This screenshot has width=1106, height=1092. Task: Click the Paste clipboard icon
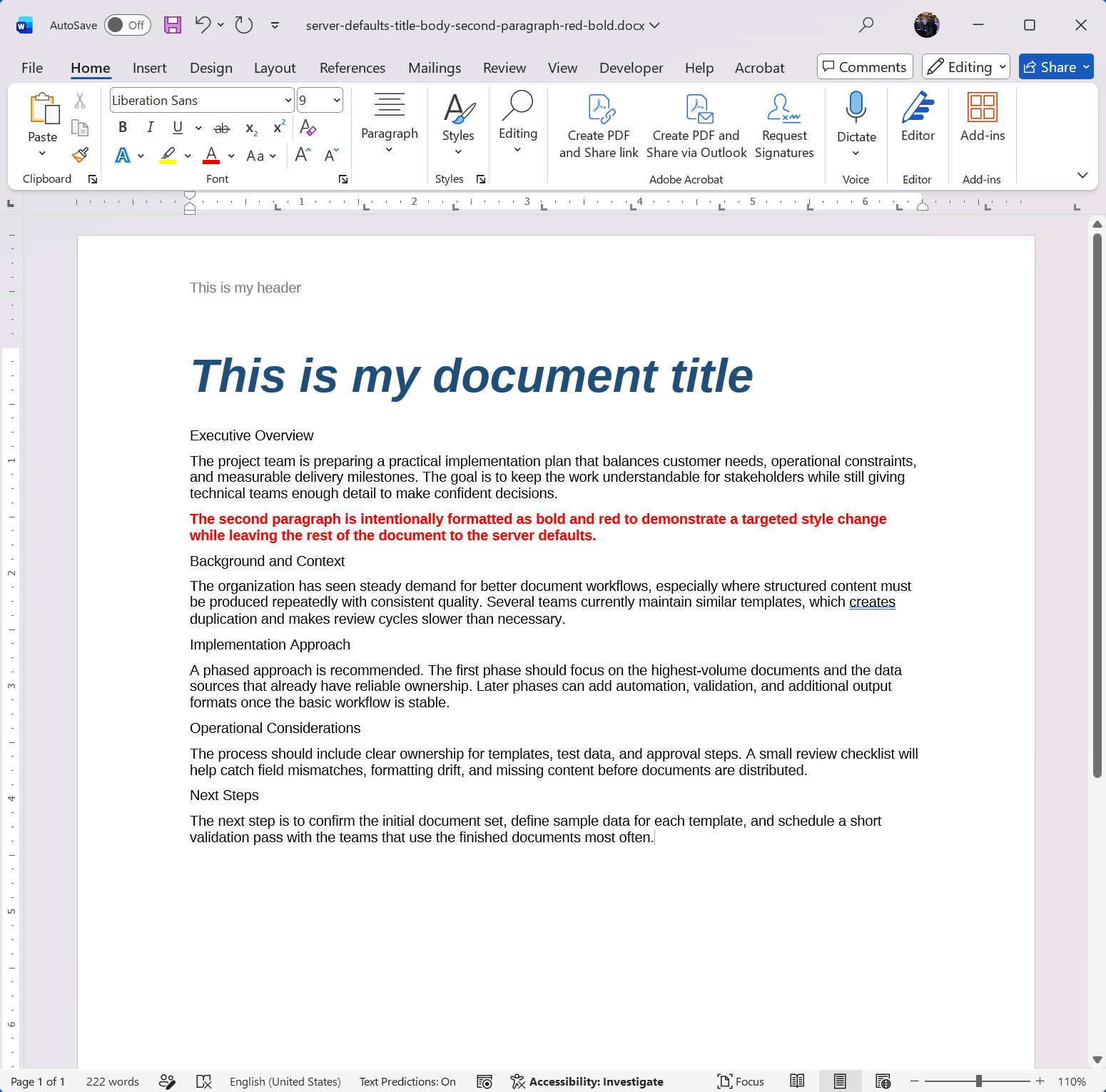click(x=44, y=109)
